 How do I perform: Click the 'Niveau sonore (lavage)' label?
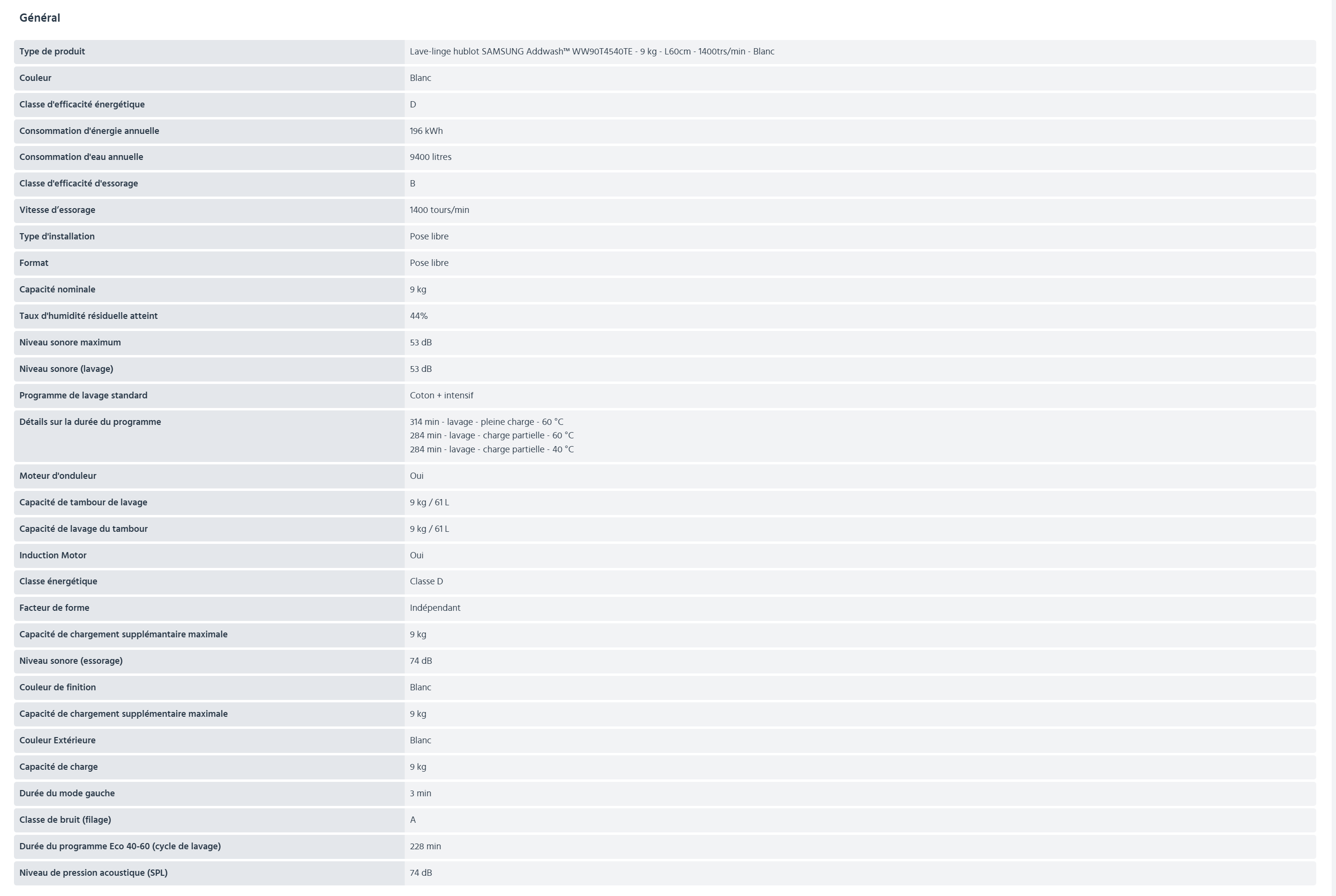(66, 369)
